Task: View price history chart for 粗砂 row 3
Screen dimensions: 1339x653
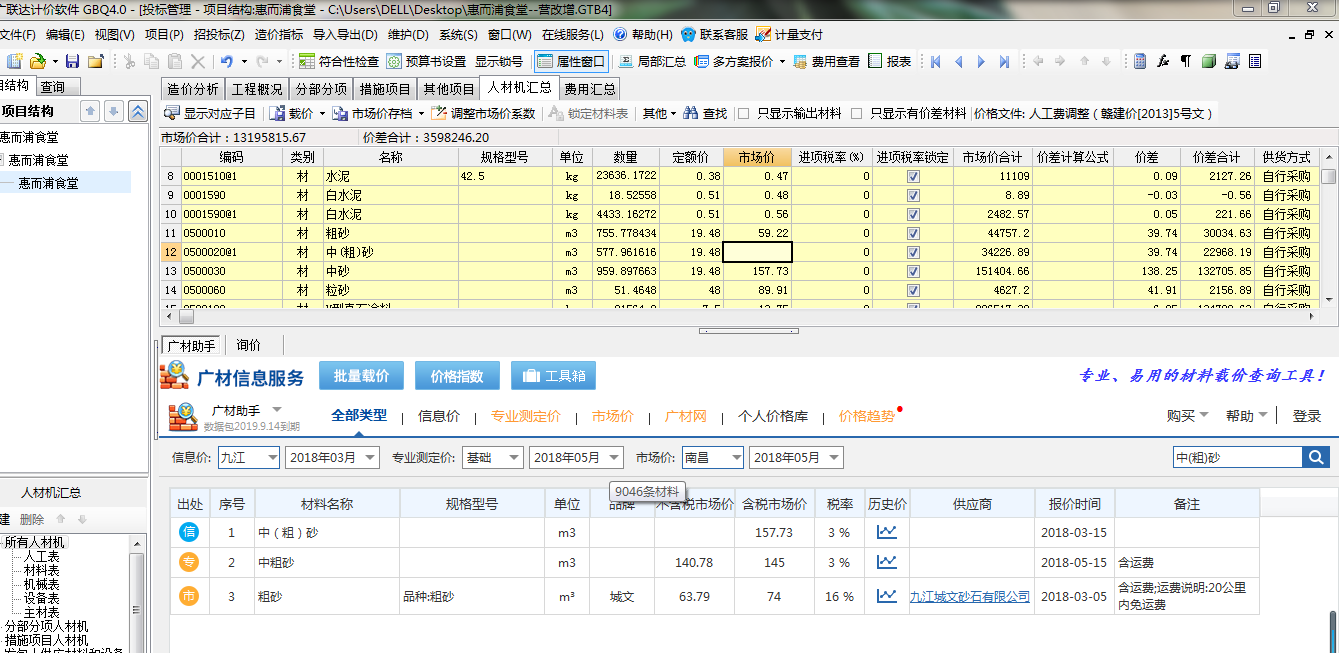Action: click(x=886, y=596)
